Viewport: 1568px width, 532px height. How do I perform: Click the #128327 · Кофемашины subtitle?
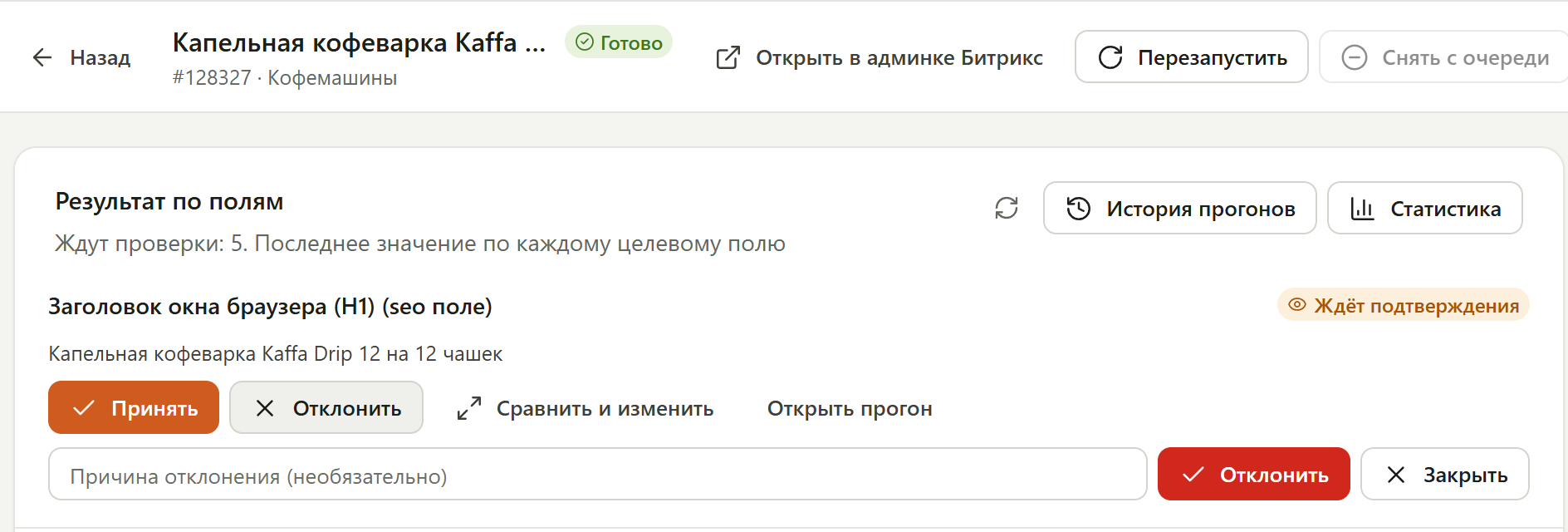[x=285, y=78]
